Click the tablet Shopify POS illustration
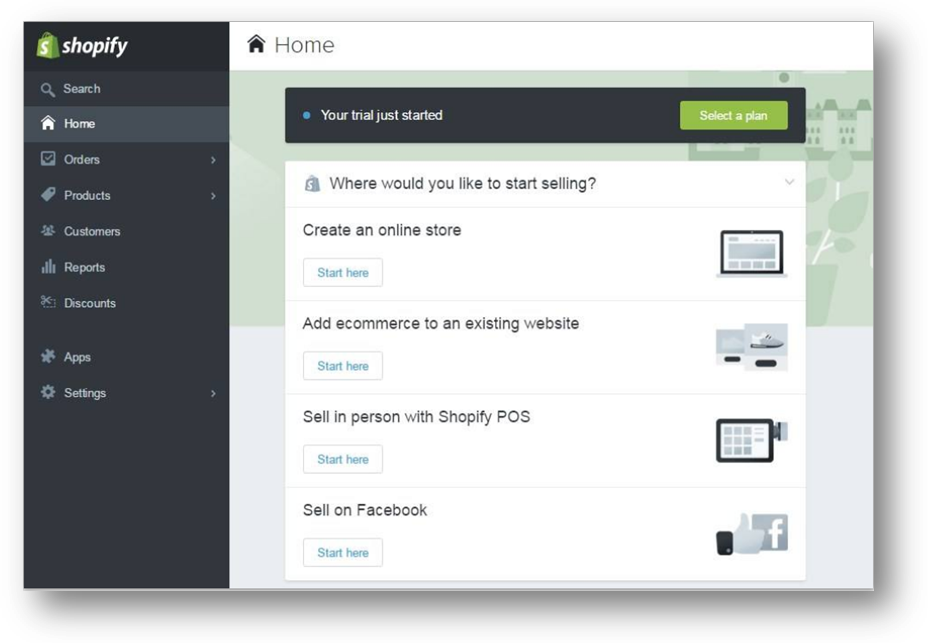 pos(752,440)
